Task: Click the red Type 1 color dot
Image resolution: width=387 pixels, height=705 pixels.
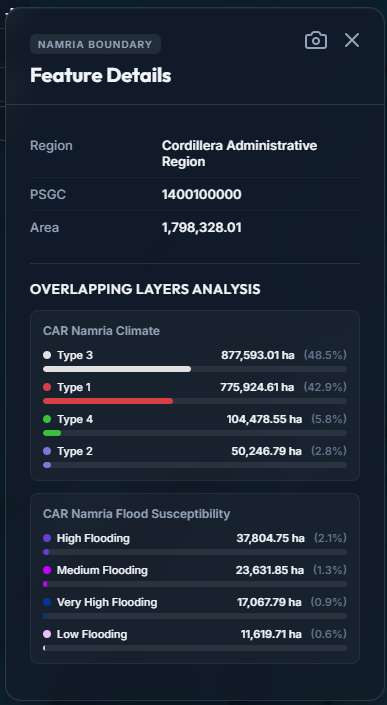Action: [x=47, y=387]
